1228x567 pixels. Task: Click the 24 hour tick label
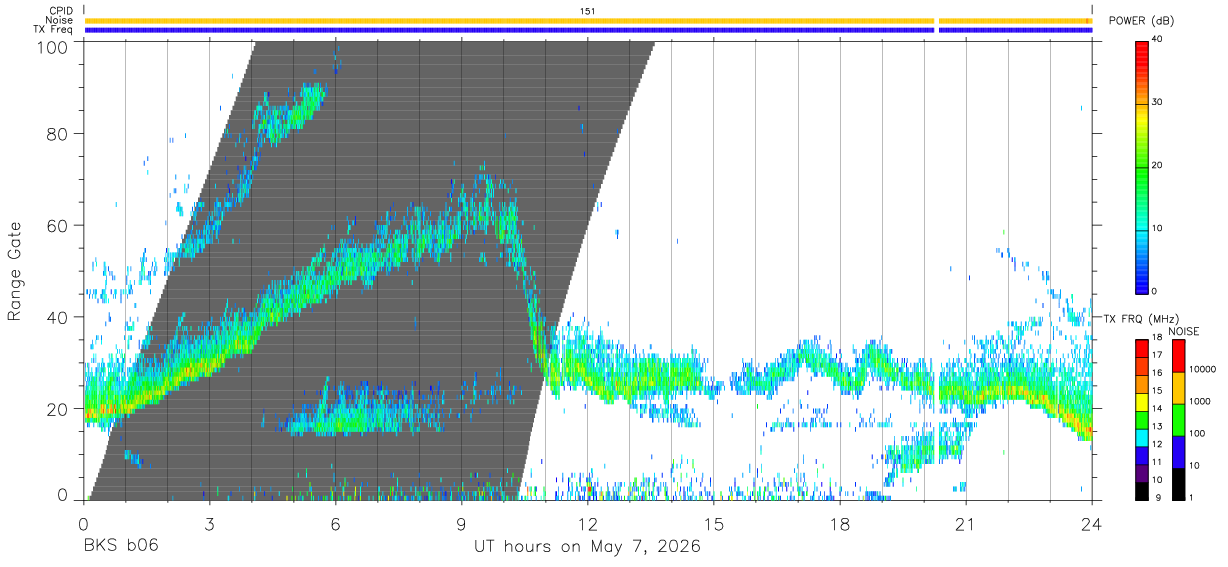[1092, 522]
